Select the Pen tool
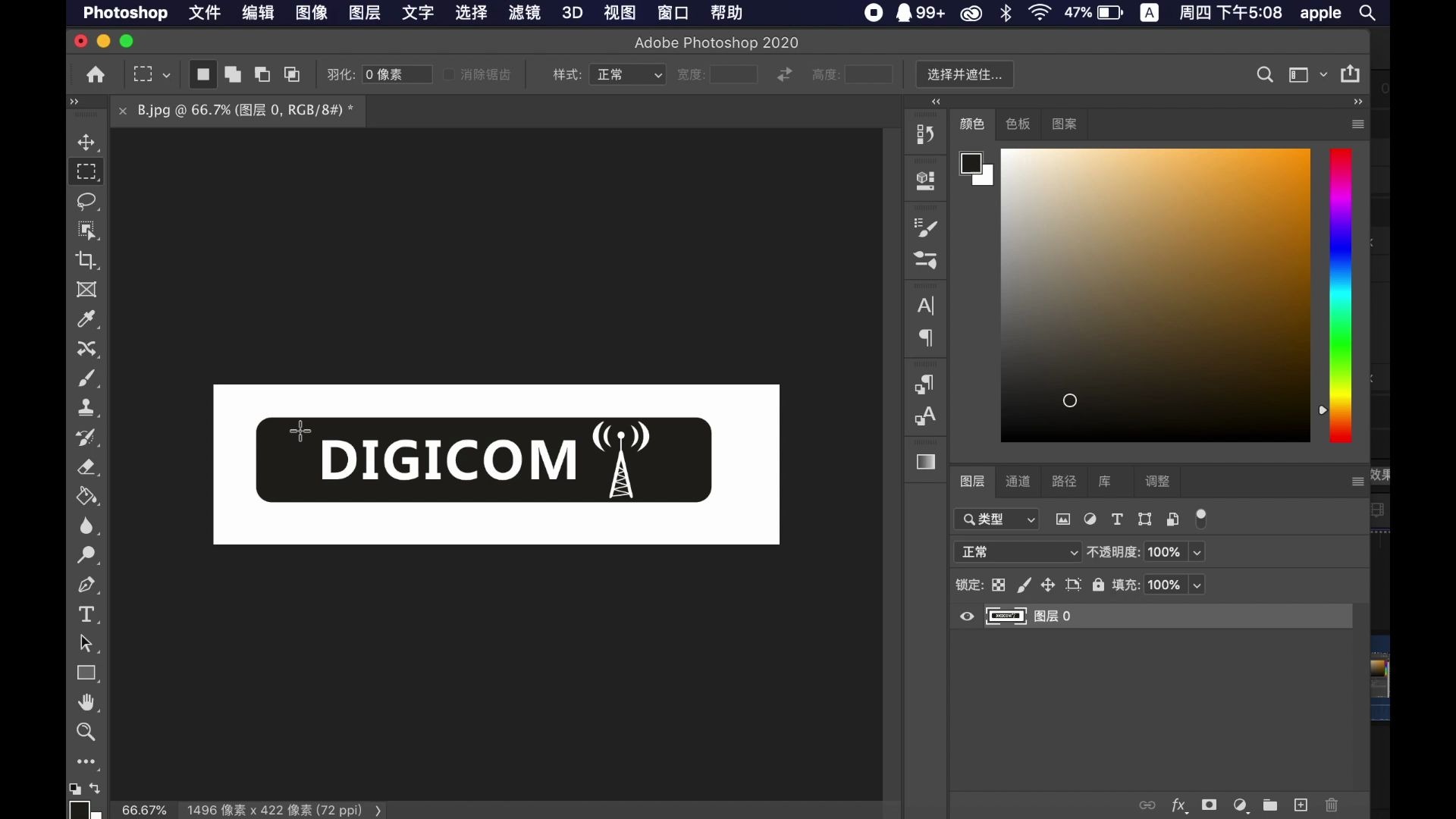 point(86,585)
